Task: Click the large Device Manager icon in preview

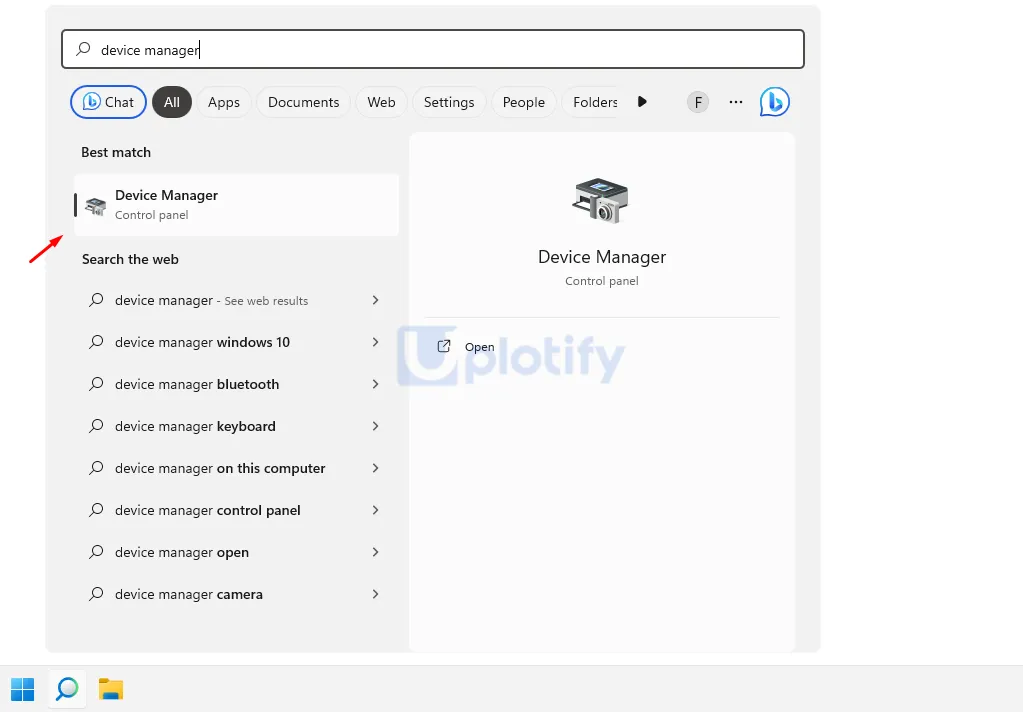Action: coord(601,200)
